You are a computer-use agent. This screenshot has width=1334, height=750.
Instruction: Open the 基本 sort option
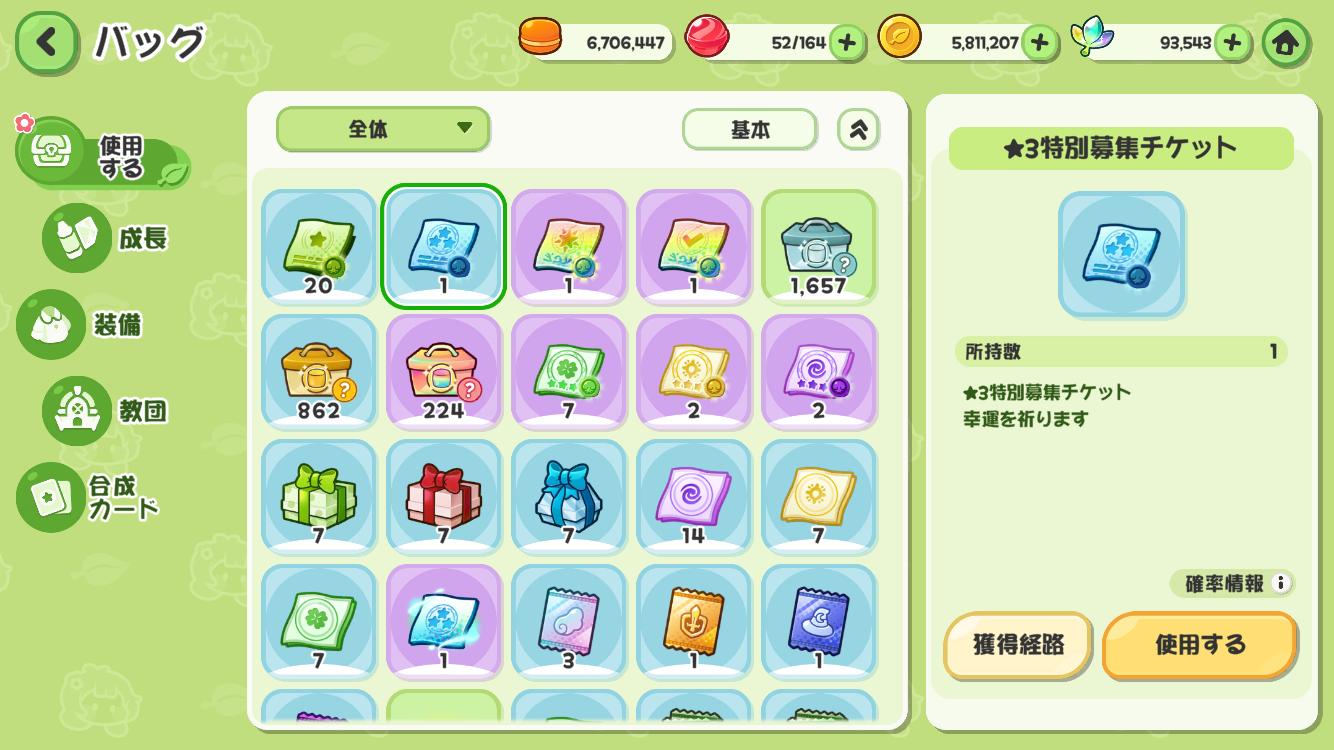(x=750, y=130)
